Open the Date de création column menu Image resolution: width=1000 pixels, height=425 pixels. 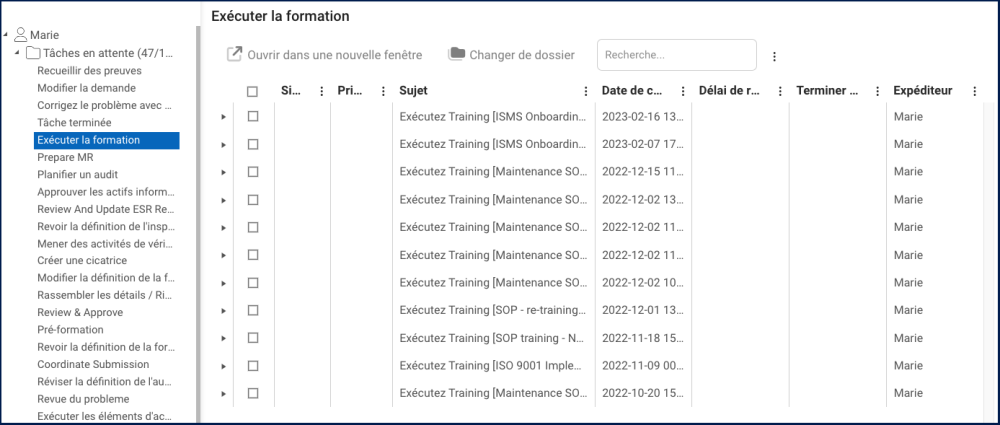tap(683, 91)
